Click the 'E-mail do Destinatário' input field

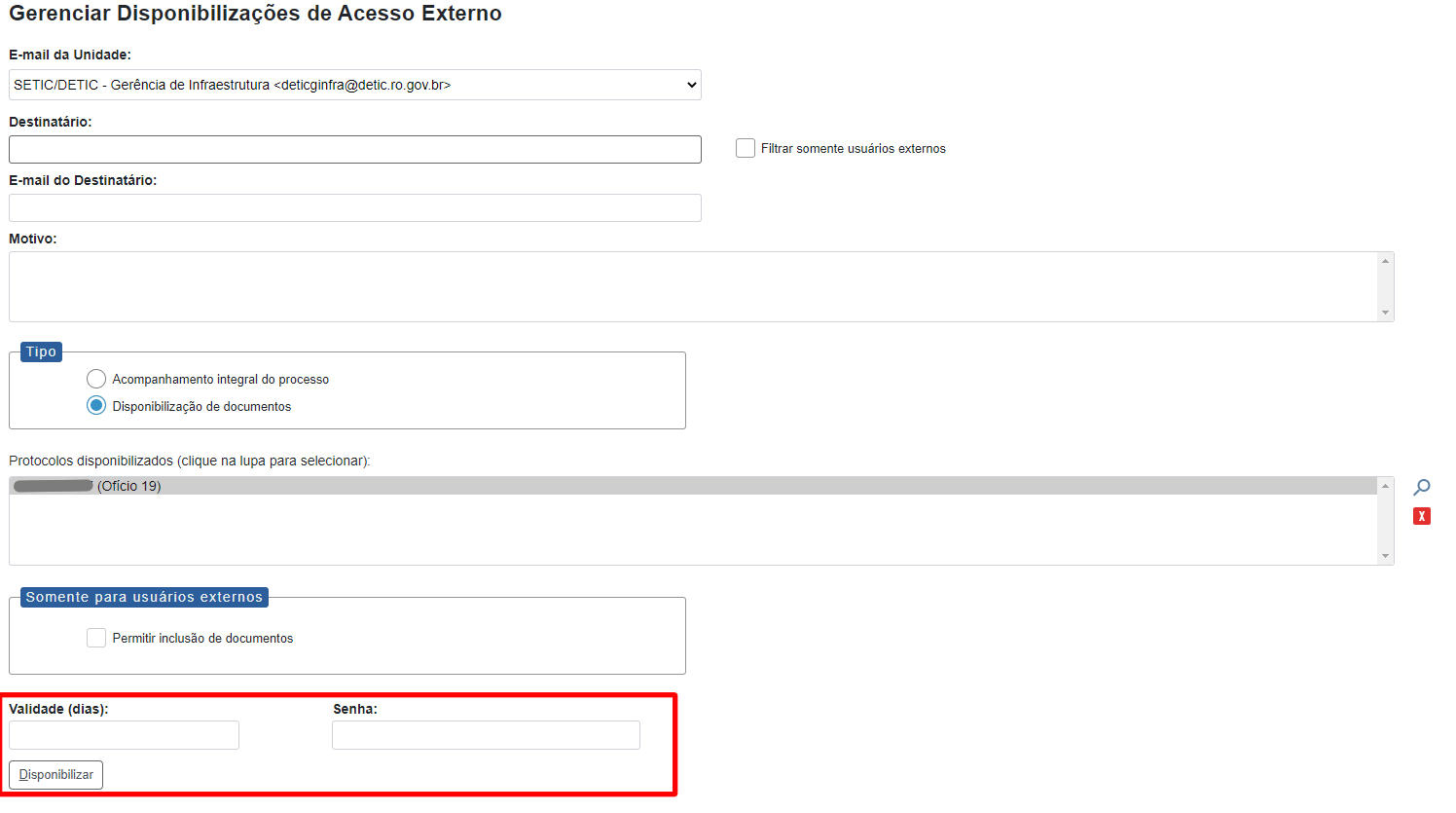(354, 207)
